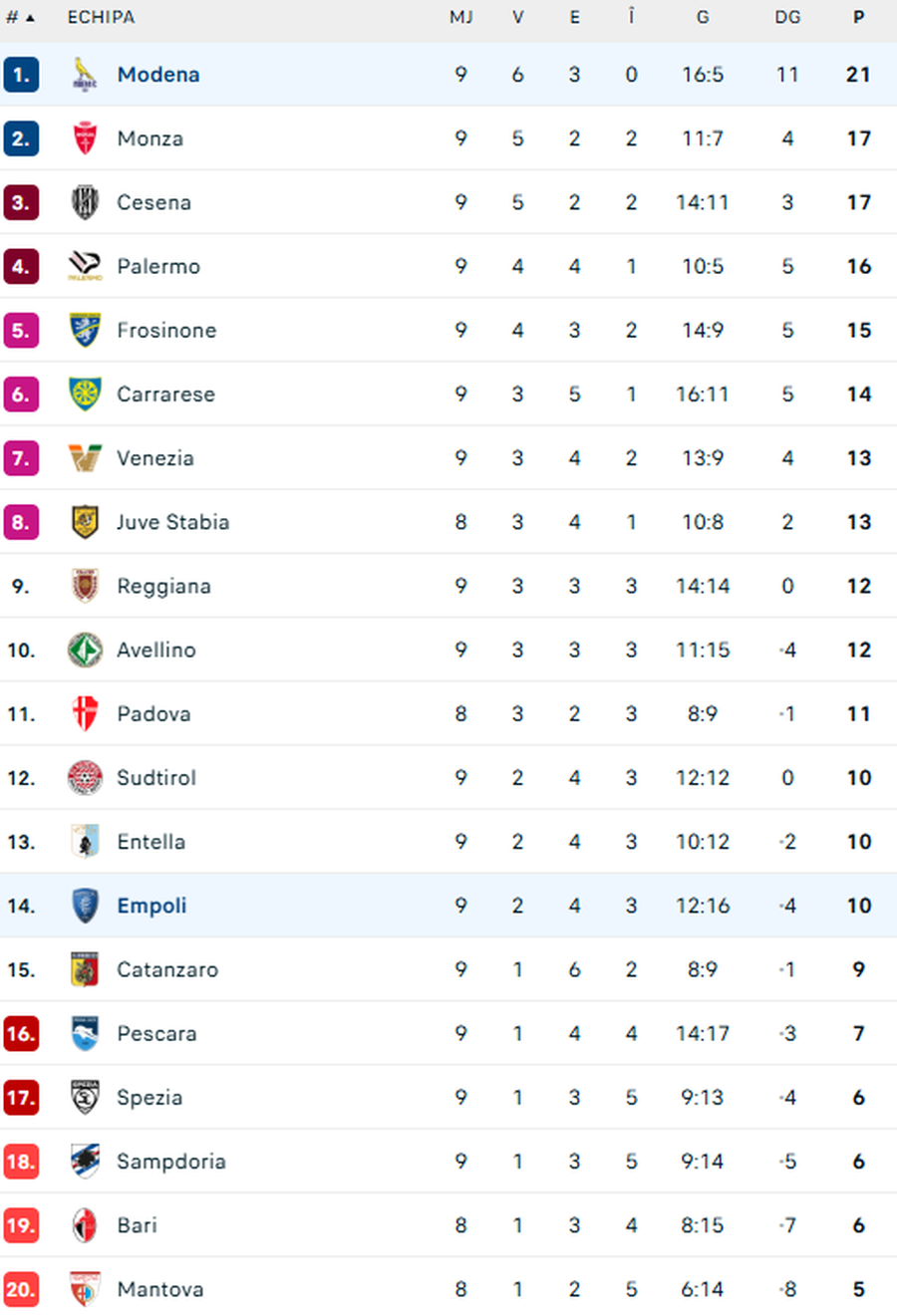Click the red position 20 badge

tap(21, 1289)
